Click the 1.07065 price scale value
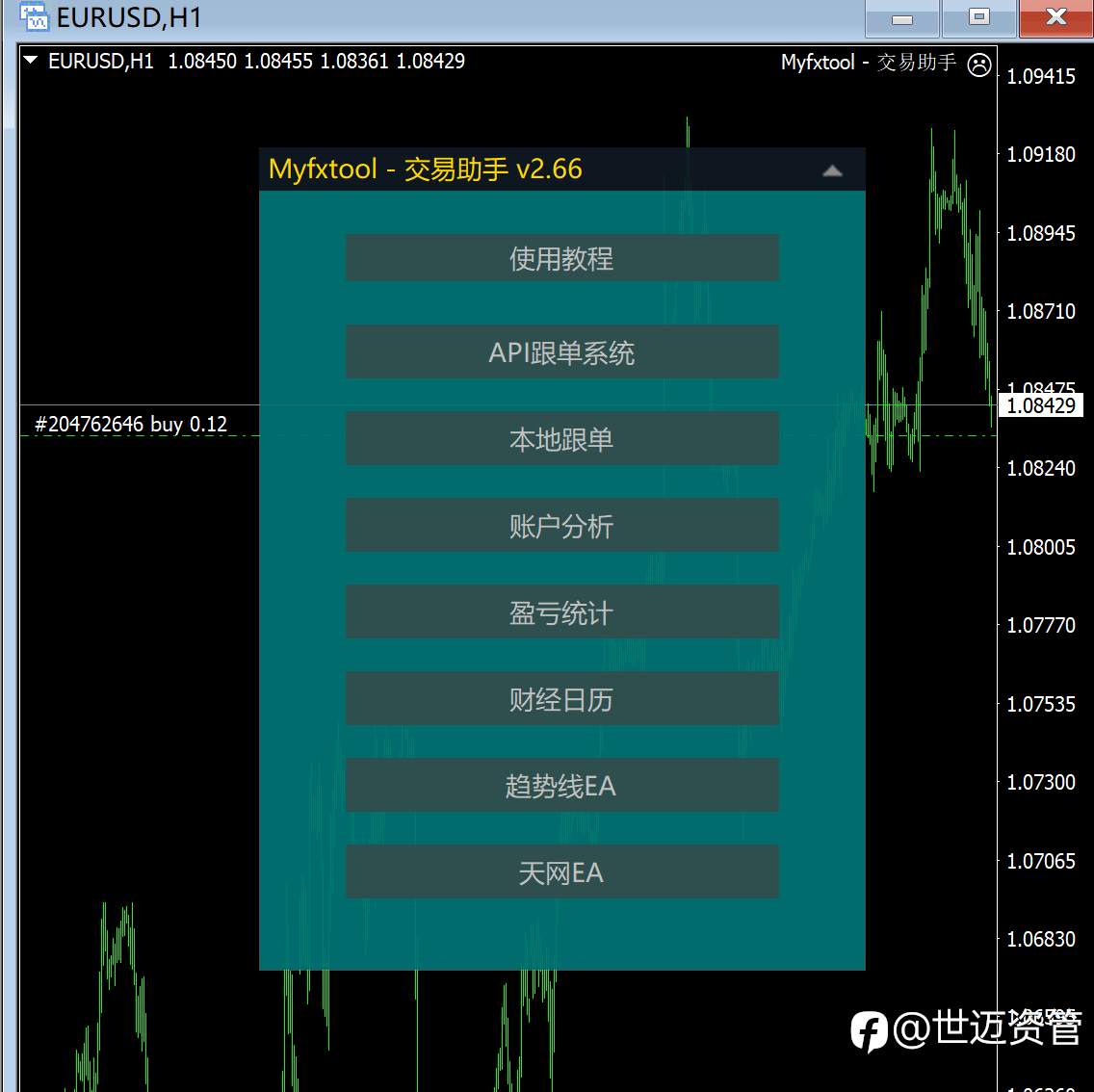This screenshot has height=1092, width=1094. [1041, 861]
